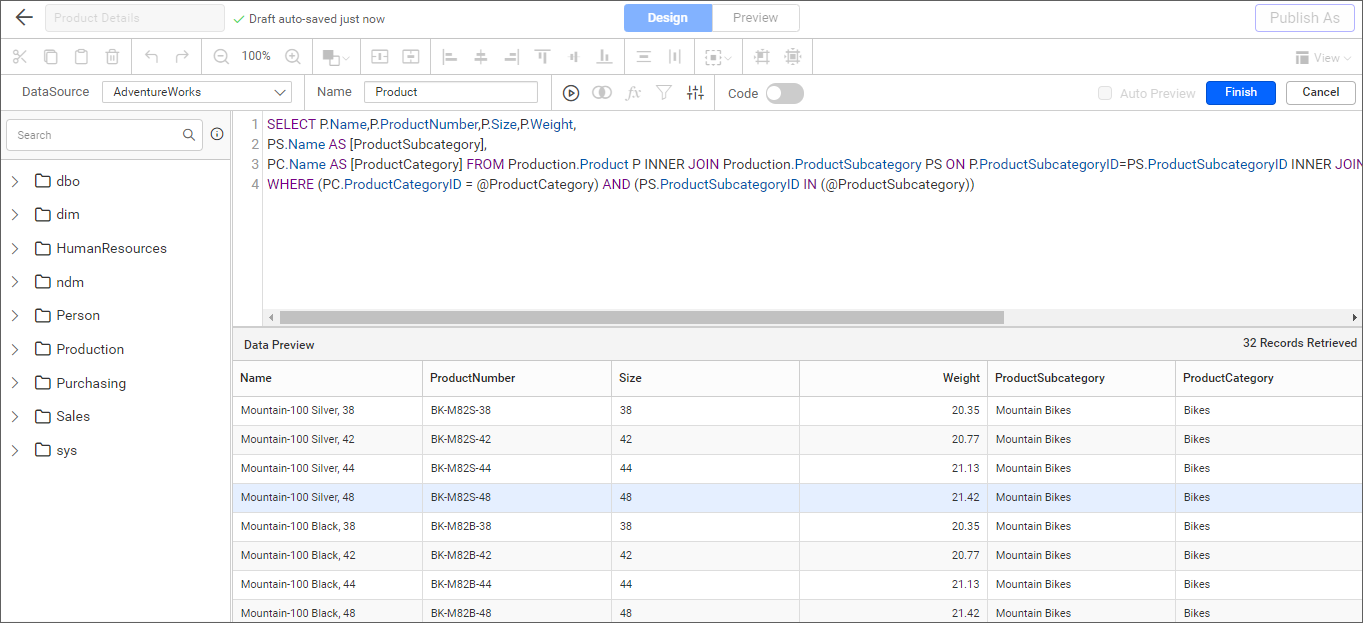Click the ProductCategory column header
The width and height of the screenshot is (1363, 623).
click(x=1269, y=378)
